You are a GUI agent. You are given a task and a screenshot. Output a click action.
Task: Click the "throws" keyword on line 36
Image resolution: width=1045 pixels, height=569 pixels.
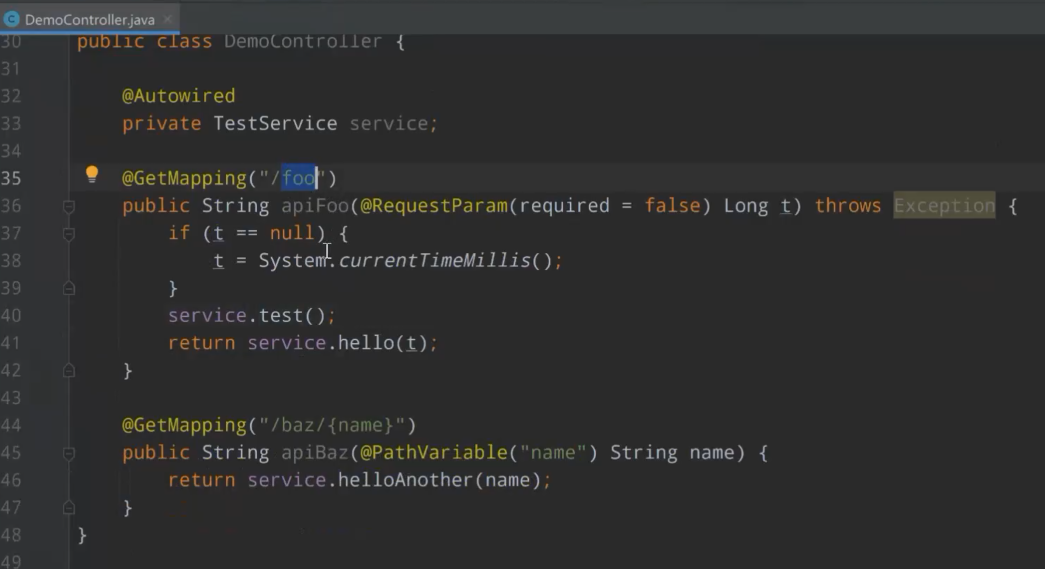(x=848, y=206)
